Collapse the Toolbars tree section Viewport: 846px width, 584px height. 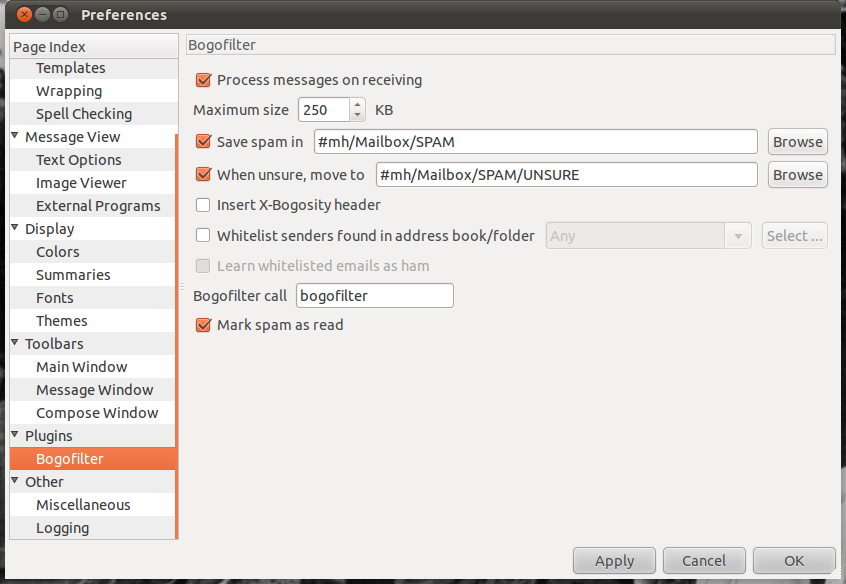(x=16, y=344)
